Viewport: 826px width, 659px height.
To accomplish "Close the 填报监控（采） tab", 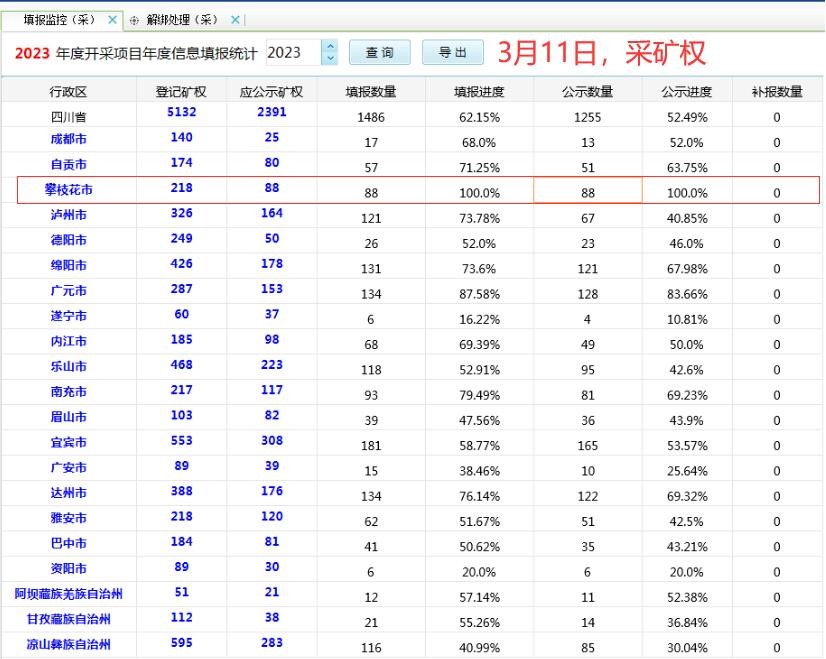I will pos(112,20).
